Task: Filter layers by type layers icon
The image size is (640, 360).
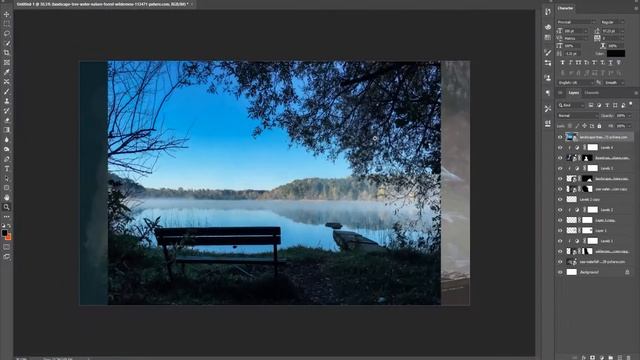Action: point(607,105)
